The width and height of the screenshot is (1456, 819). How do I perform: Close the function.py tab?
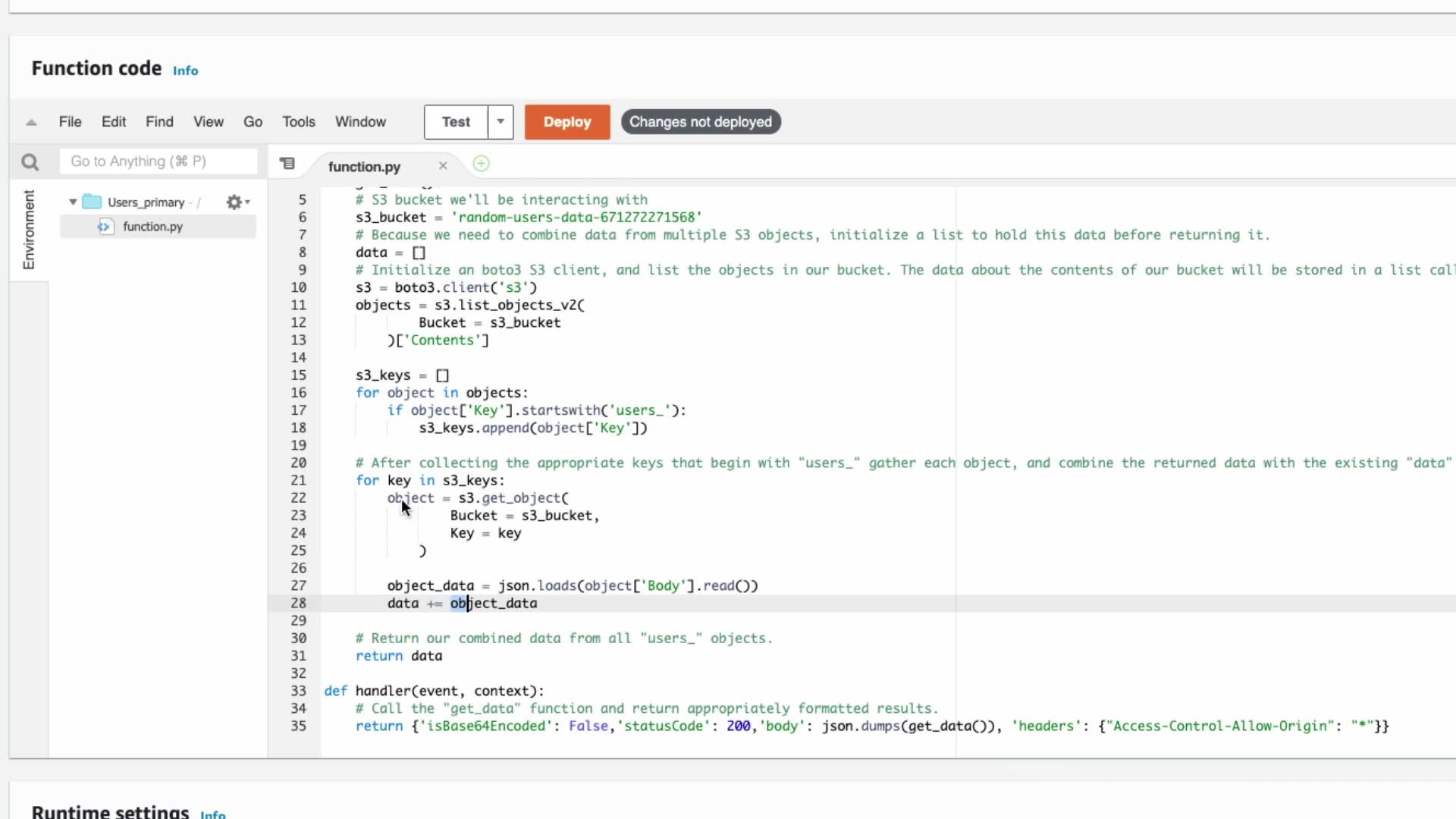click(x=443, y=166)
